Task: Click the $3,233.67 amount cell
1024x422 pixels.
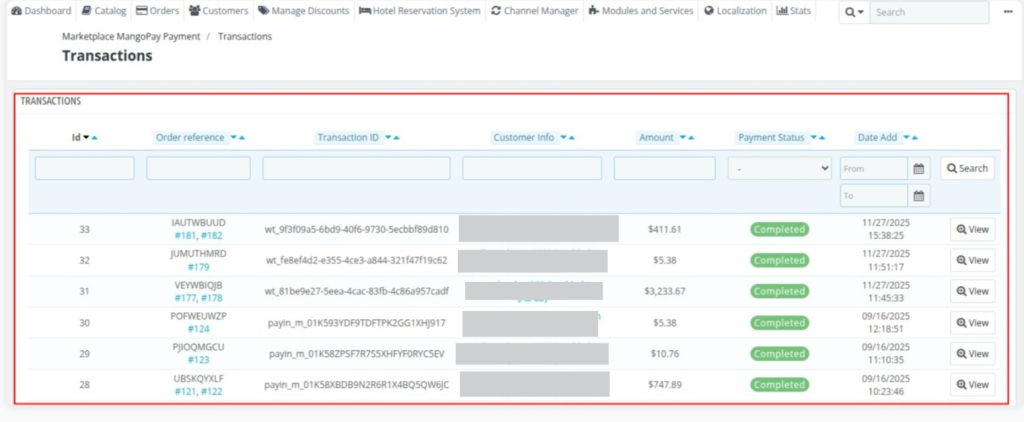Action: click(x=665, y=291)
